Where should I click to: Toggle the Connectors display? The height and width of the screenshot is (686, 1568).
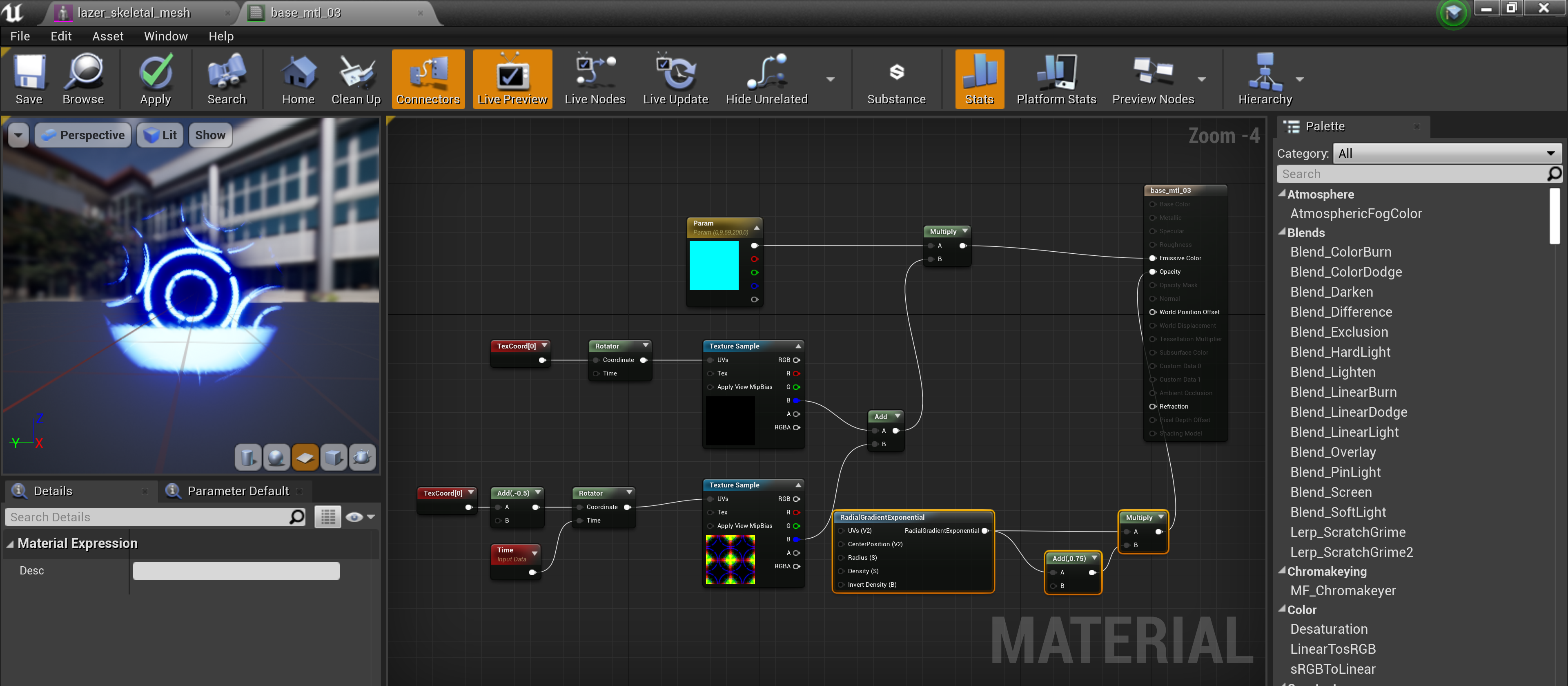tap(428, 79)
